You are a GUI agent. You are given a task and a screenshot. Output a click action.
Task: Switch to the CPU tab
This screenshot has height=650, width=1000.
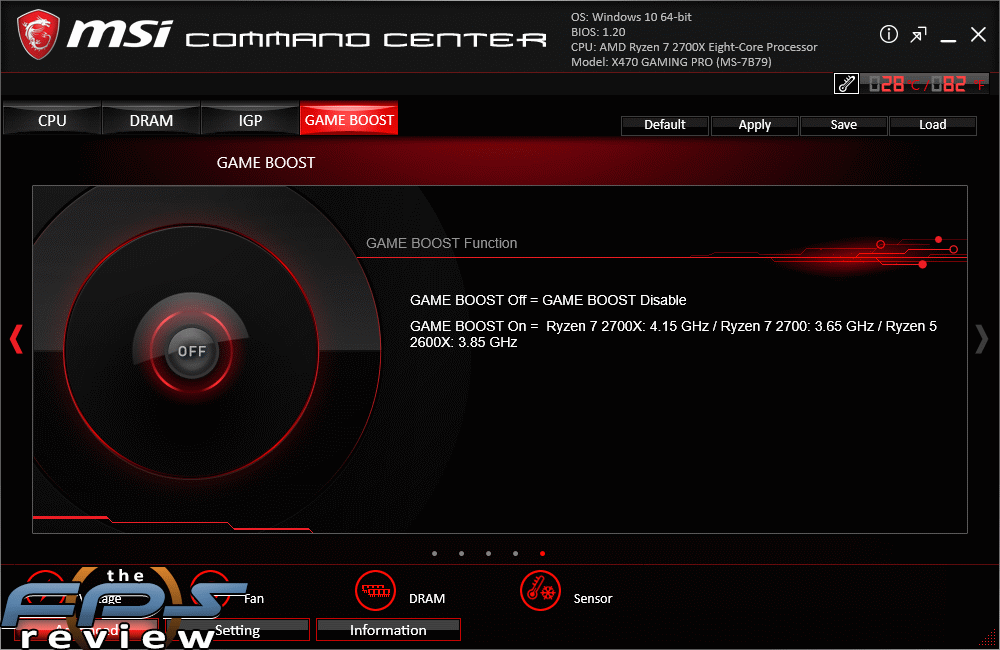pyautogui.click(x=51, y=120)
